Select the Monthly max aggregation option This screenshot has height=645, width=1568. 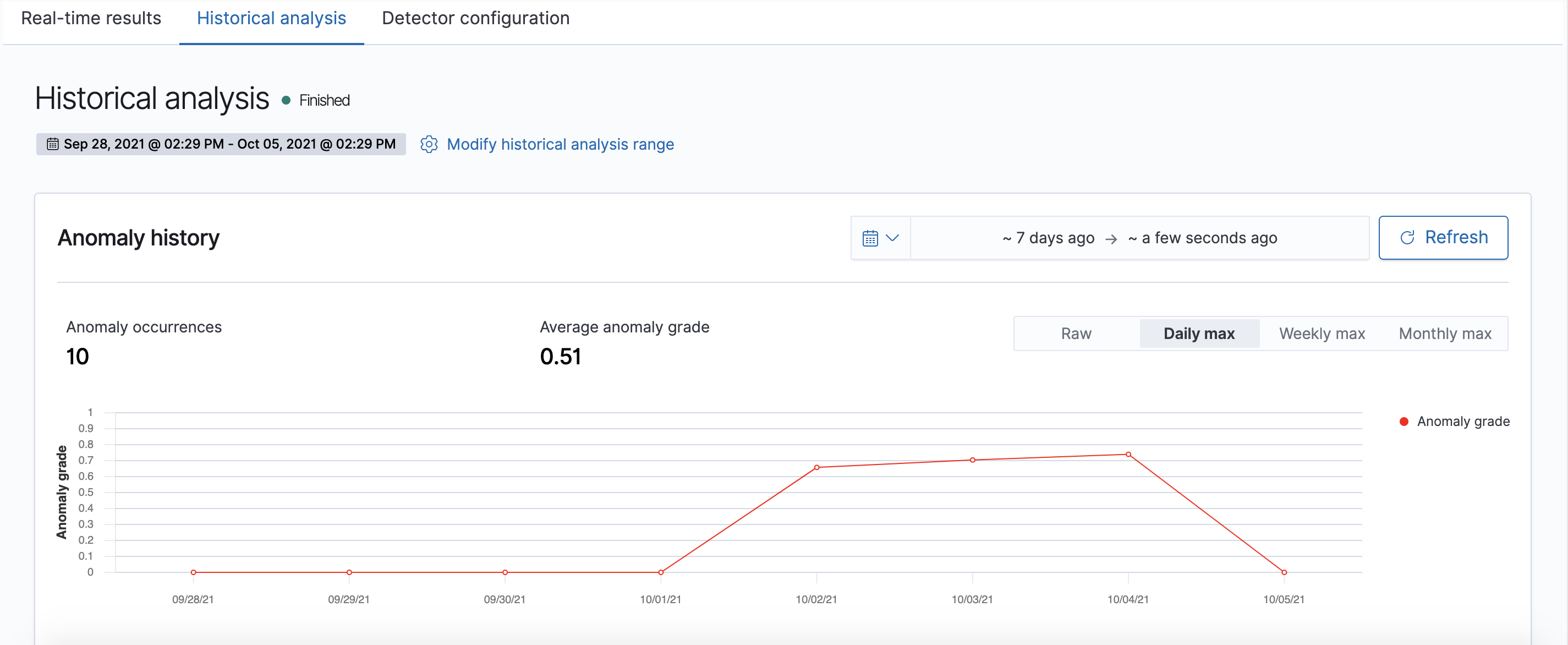coord(1445,334)
